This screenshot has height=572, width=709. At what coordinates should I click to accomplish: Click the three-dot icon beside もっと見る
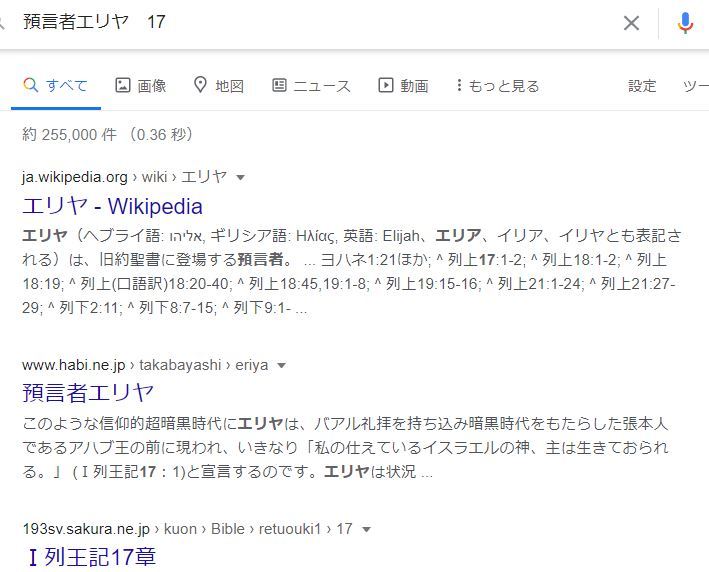pyautogui.click(x=459, y=85)
